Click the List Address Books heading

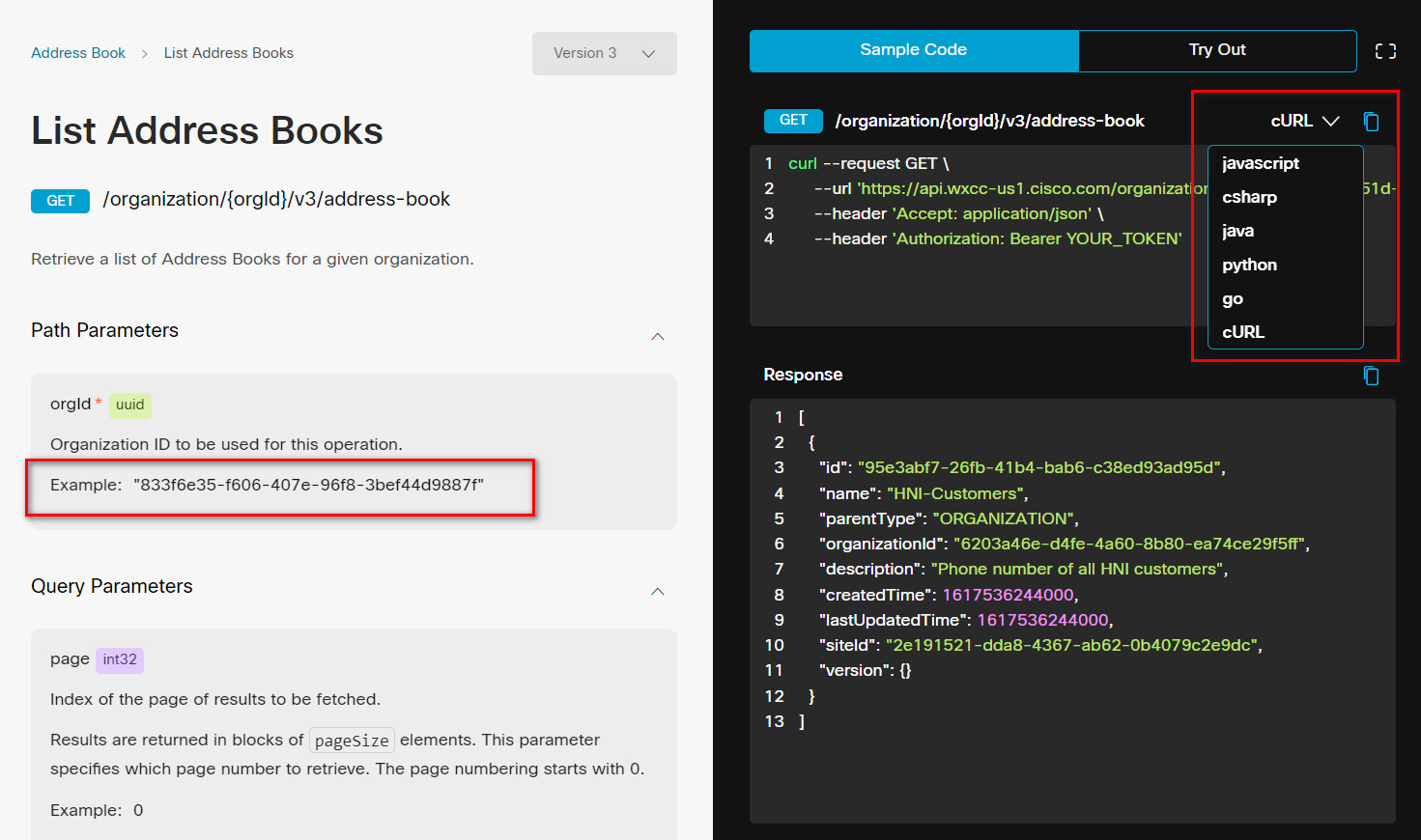[x=207, y=130]
